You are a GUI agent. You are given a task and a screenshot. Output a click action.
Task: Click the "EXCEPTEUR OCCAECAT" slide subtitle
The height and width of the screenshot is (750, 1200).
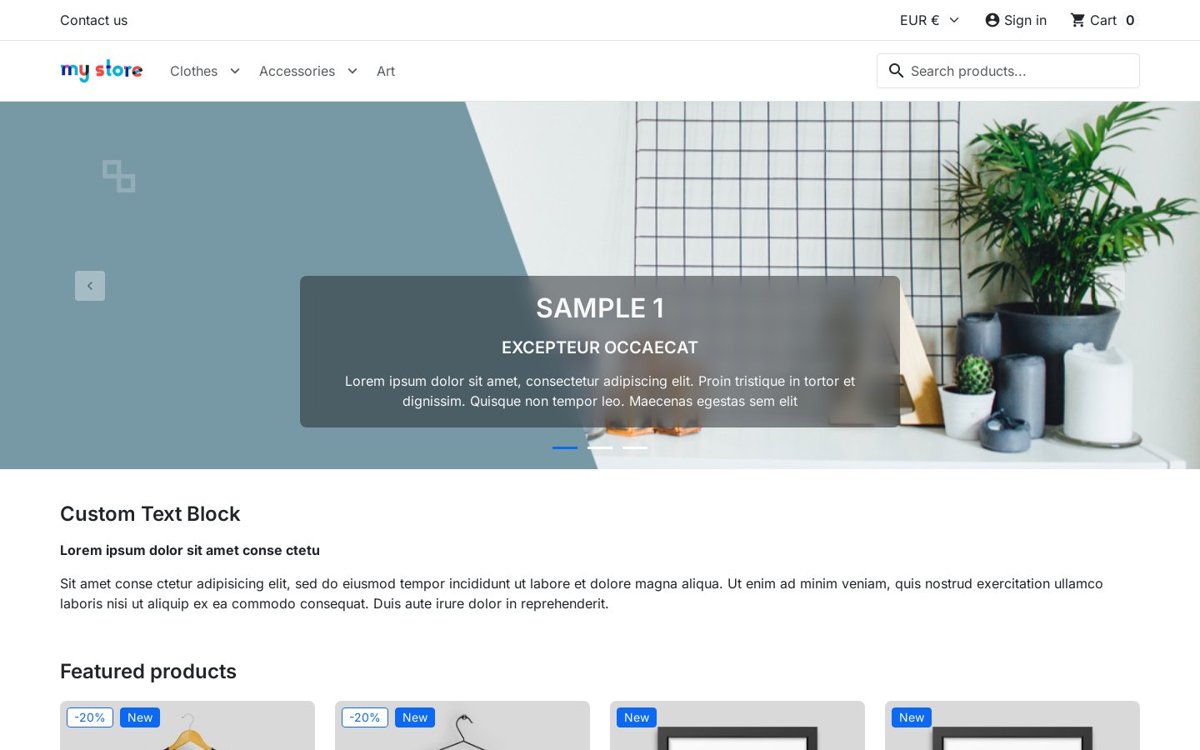click(x=600, y=348)
